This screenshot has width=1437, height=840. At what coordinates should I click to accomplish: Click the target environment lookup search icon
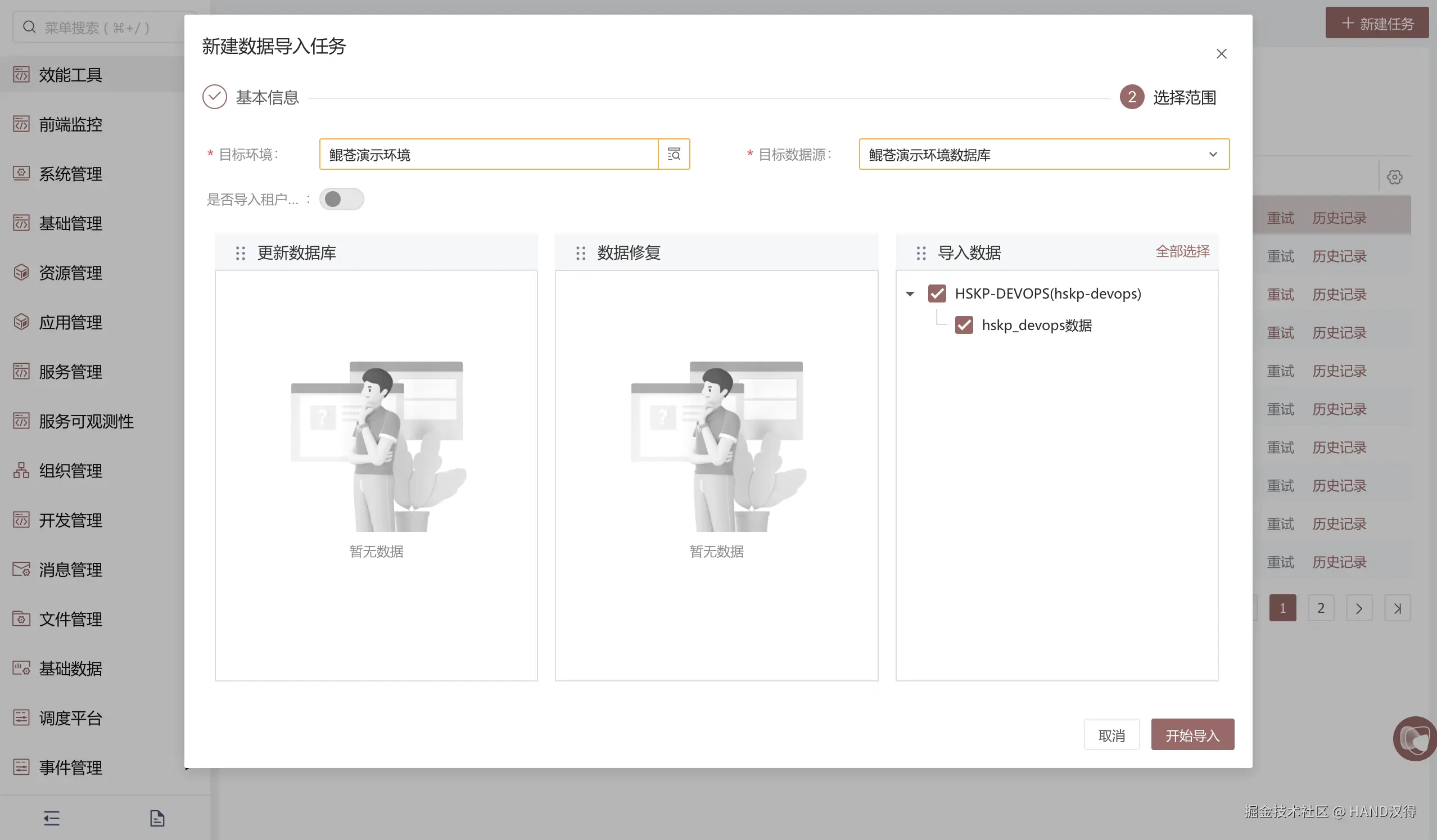[674, 154]
